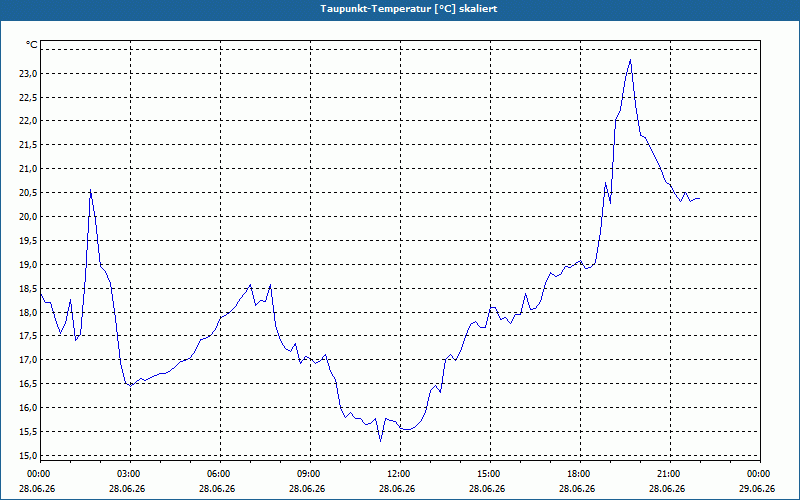Click the 06:00 time axis label
Viewport: 800px width, 500px height.
pos(220,474)
